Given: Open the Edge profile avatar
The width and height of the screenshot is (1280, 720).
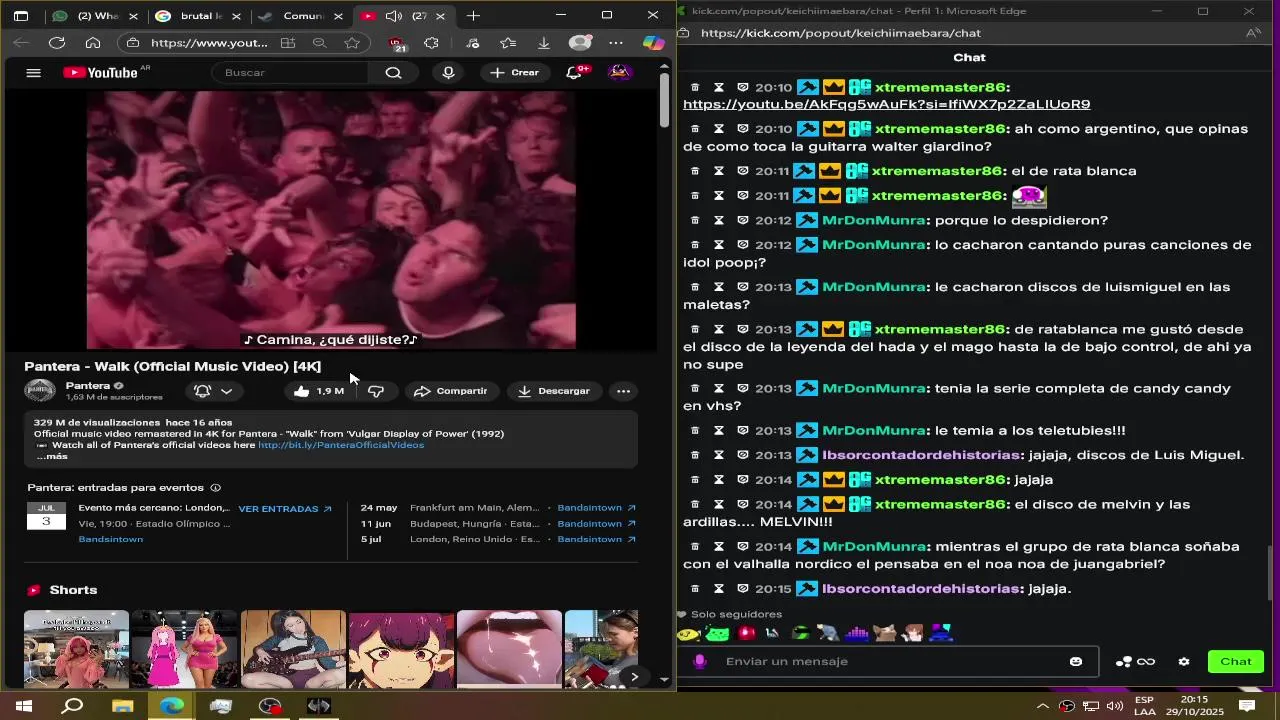Looking at the screenshot, I should [580, 43].
